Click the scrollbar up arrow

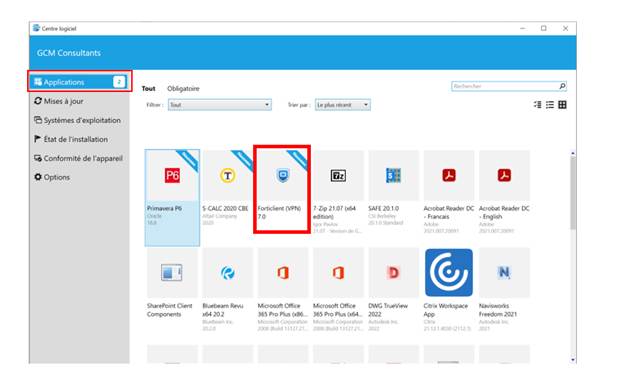click(573, 153)
